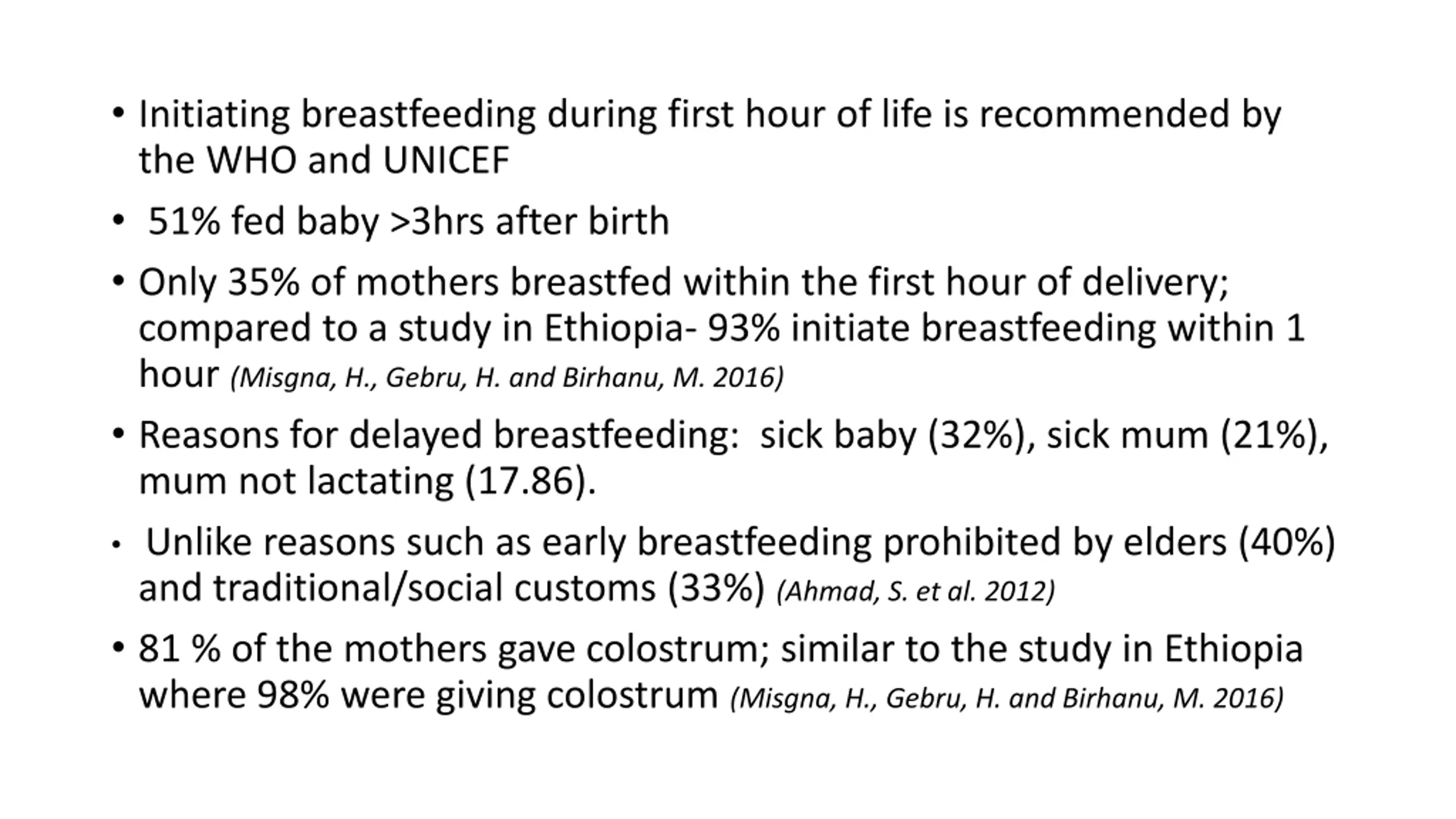Click the last Misgna, Gebru and Birhanu 2016 citation
The image size is (1456, 819).
[1007, 698]
